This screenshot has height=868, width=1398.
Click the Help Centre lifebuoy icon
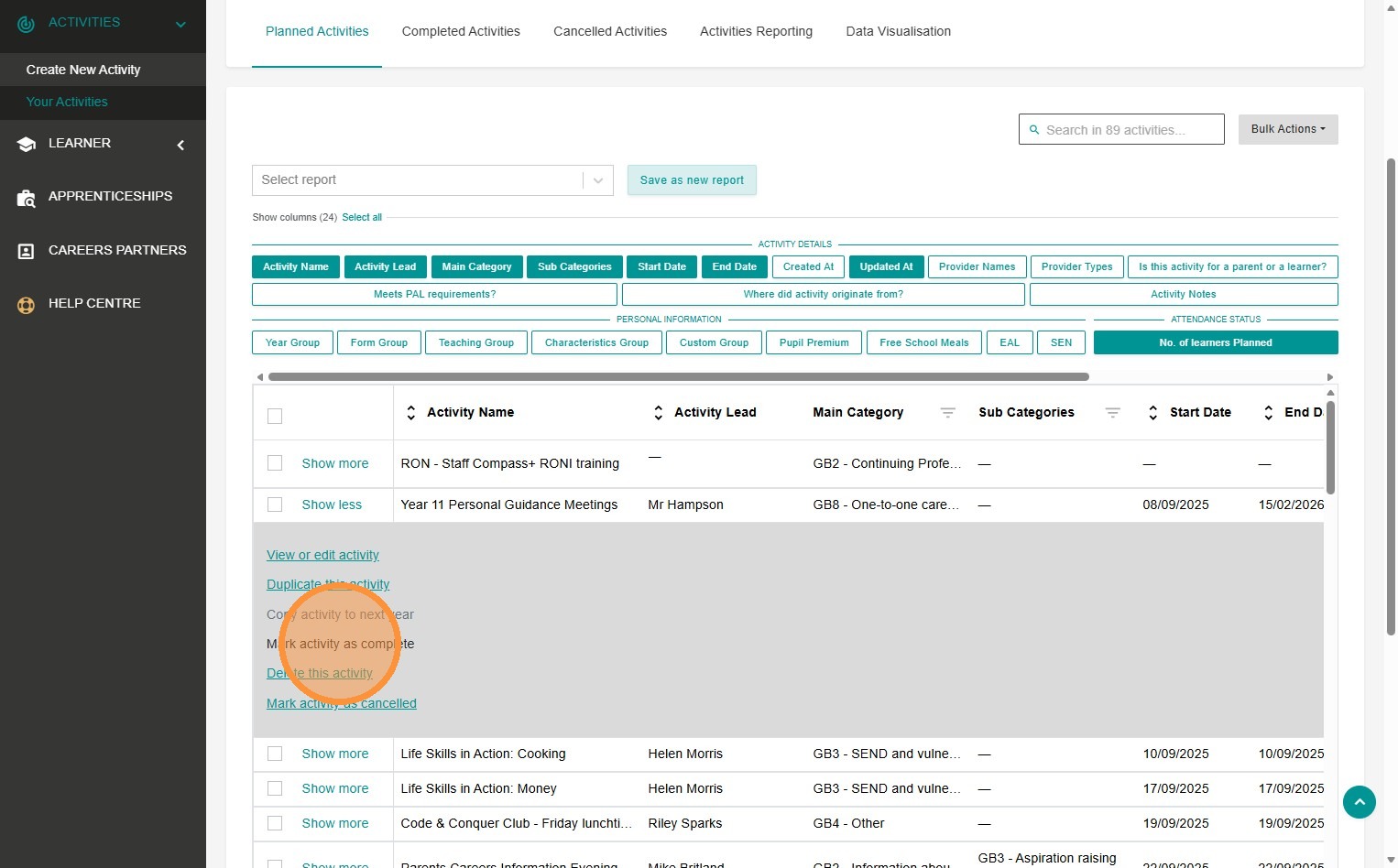tap(26, 305)
